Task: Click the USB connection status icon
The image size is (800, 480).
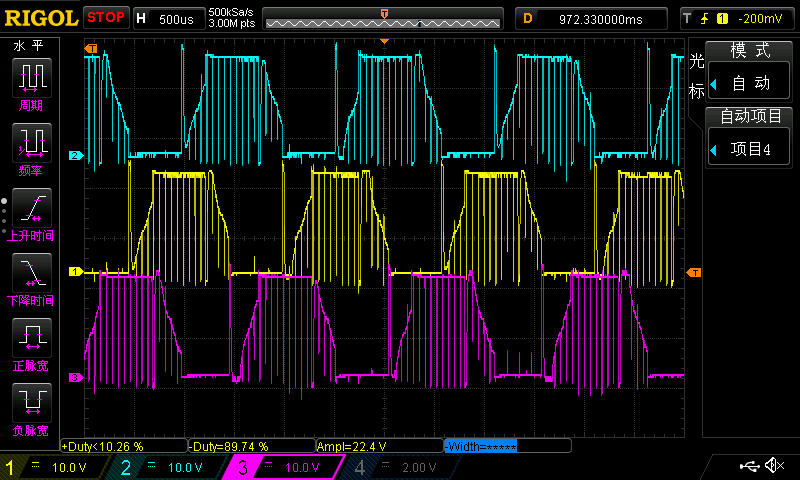Action: [749, 466]
